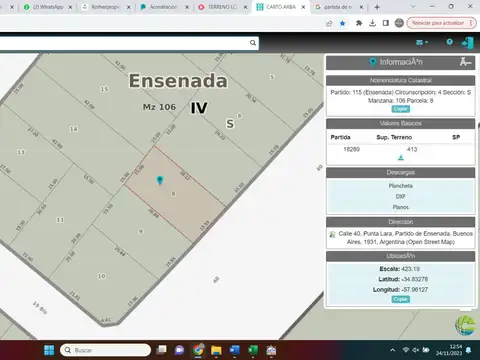Click the login door icon
Image resolution: width=480 pixels, height=360 pixels.
tap(468, 43)
